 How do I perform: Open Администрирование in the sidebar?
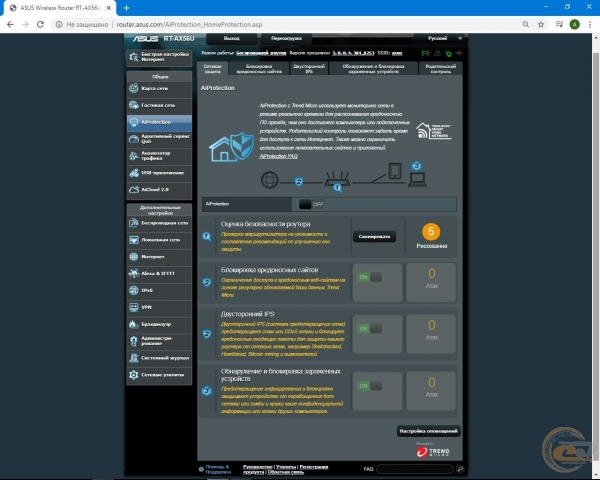[x=159, y=341]
